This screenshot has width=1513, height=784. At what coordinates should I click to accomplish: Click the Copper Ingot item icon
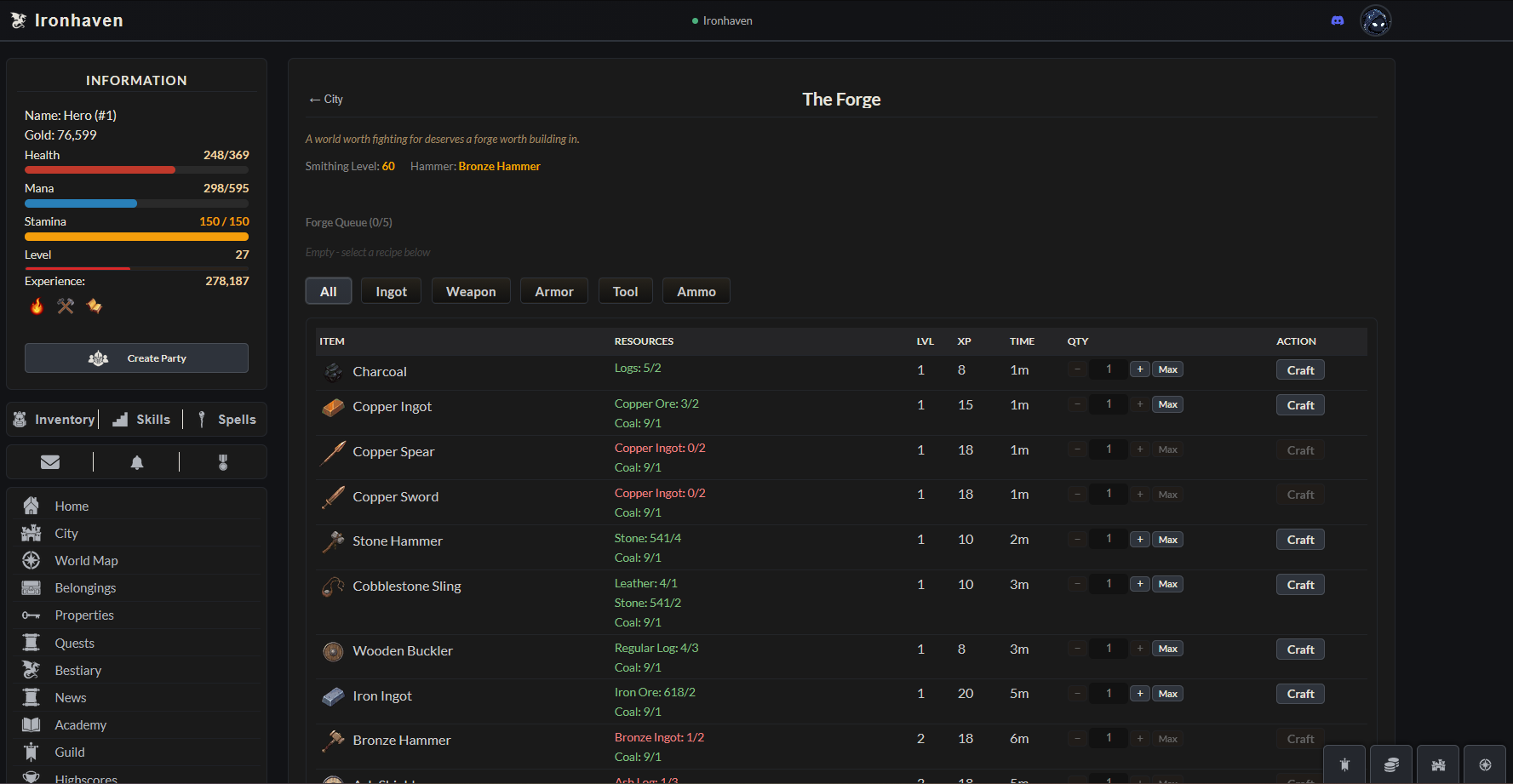click(333, 407)
